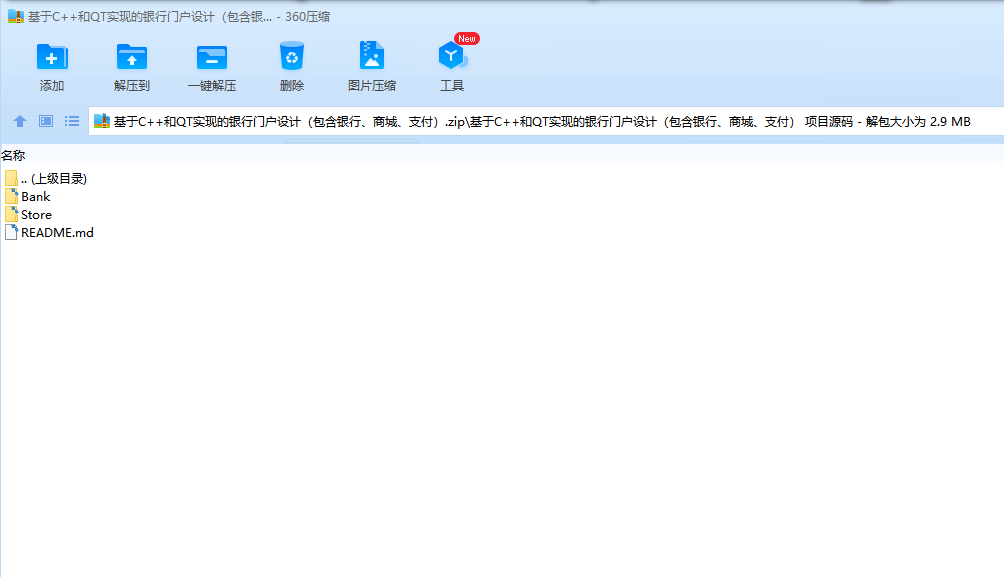Viewport: 1004px width, 577px height.
Task: Select the file name 'README.md'
Action: click(x=57, y=232)
